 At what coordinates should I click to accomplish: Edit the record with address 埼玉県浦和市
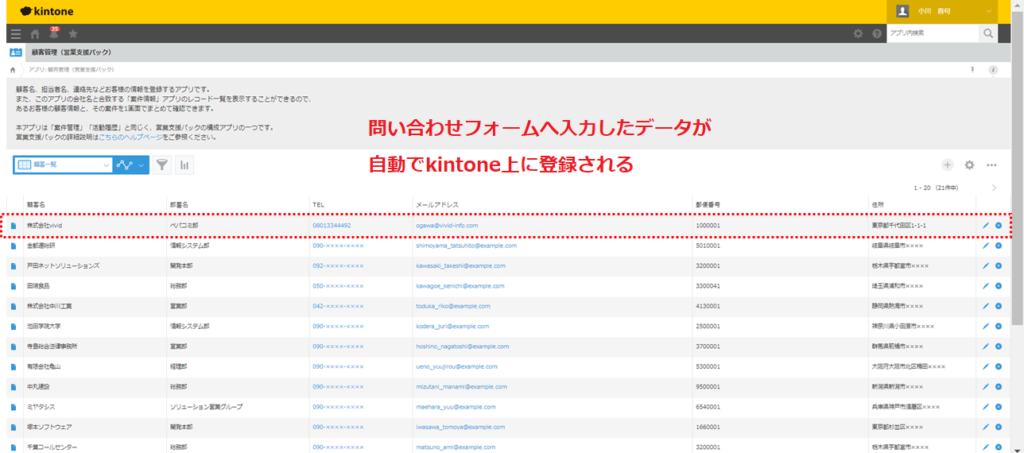[x=985, y=286]
